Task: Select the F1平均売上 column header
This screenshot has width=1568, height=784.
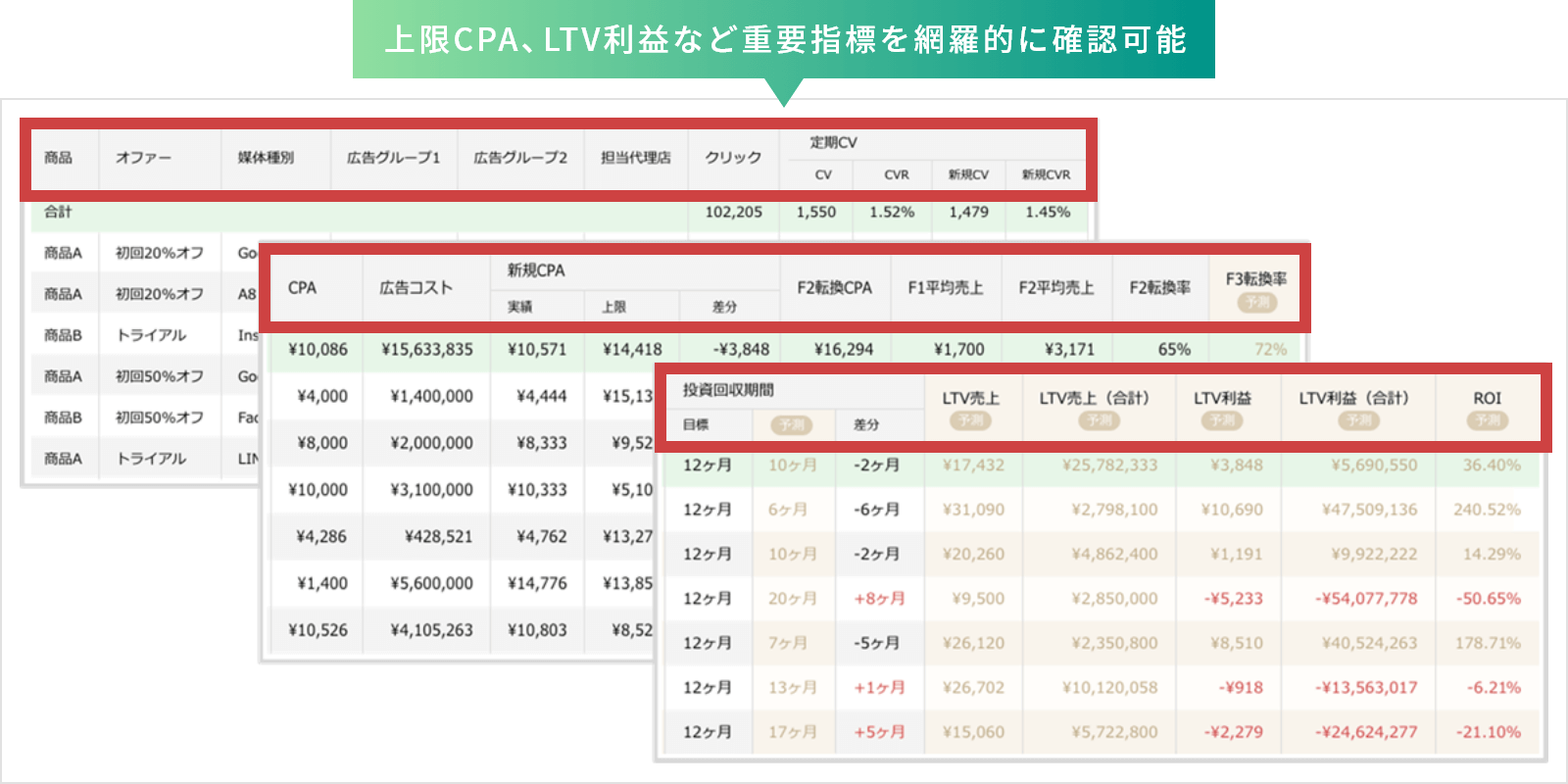Action: [946, 288]
